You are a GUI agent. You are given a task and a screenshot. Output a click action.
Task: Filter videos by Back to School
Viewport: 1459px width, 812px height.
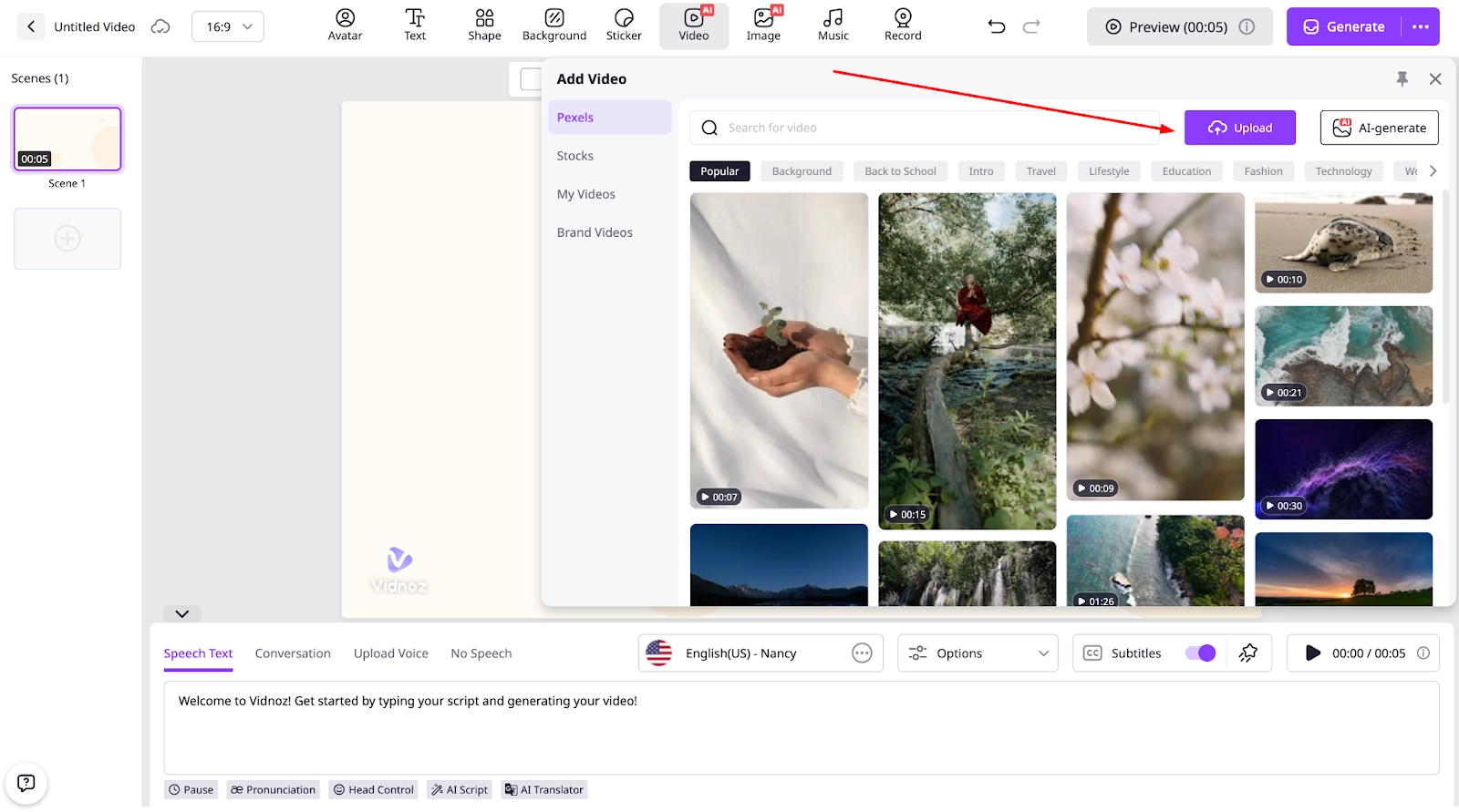tap(900, 171)
